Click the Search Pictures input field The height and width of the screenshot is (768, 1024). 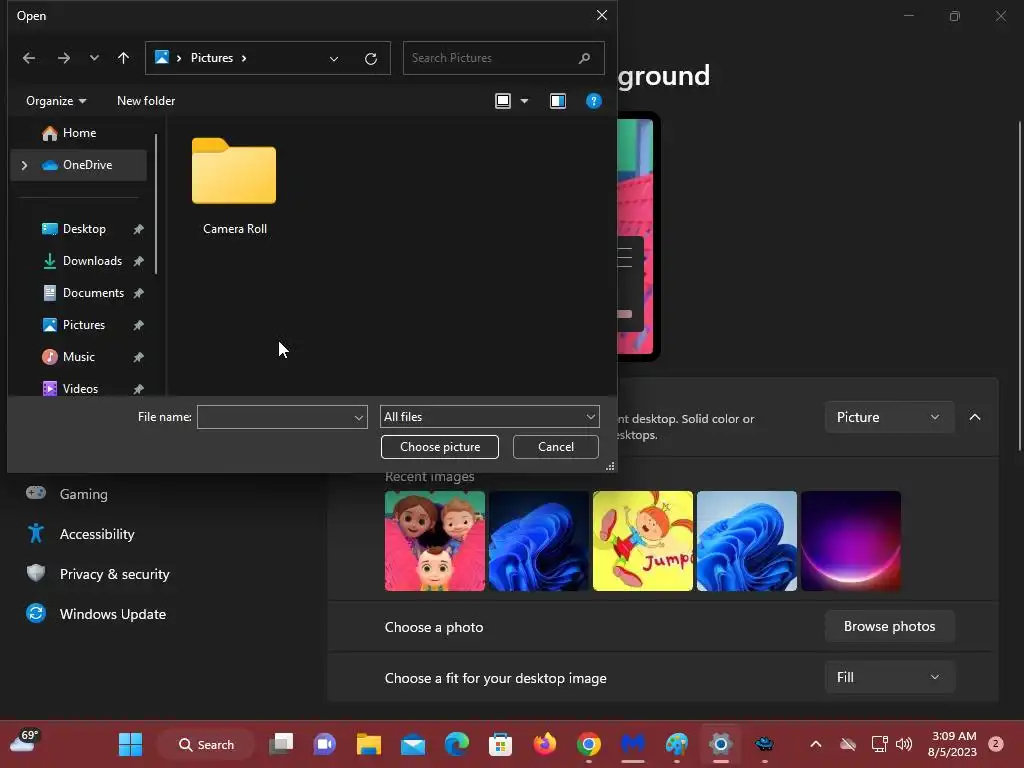[x=504, y=58]
